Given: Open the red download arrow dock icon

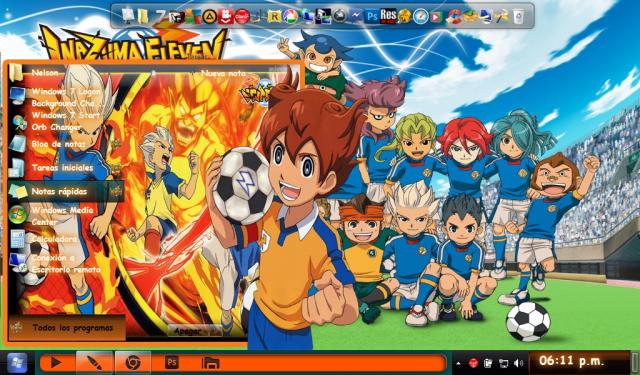Looking at the screenshot, I should (x=226, y=17).
